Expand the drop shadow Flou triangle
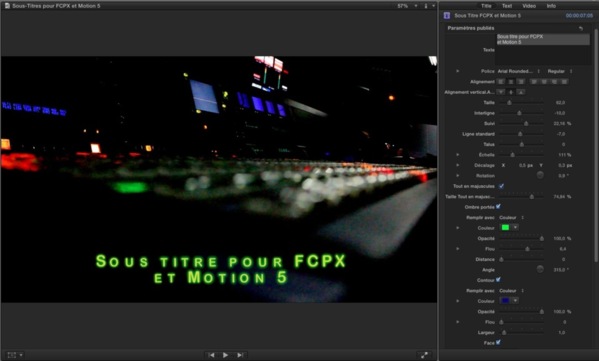Screen dimensions: 599x361 click(x=458, y=249)
